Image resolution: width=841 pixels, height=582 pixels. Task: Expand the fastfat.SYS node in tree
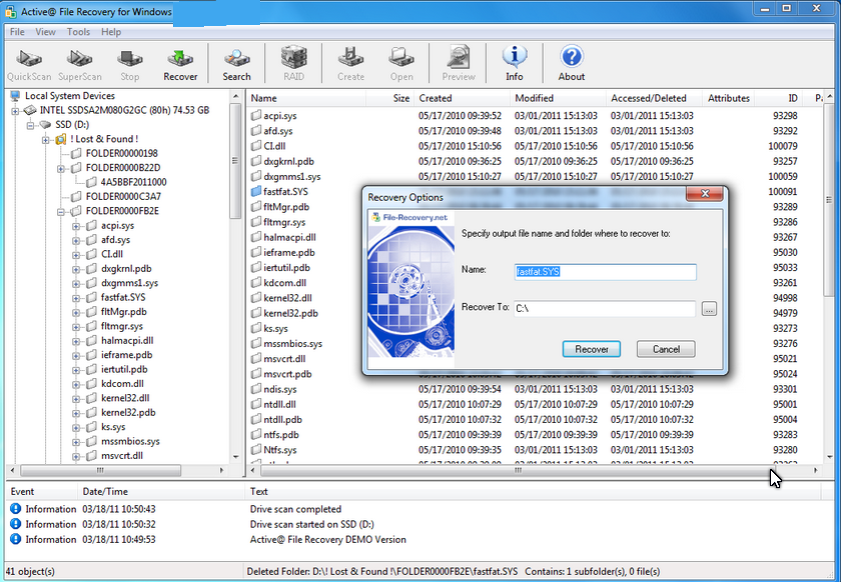tap(76, 298)
